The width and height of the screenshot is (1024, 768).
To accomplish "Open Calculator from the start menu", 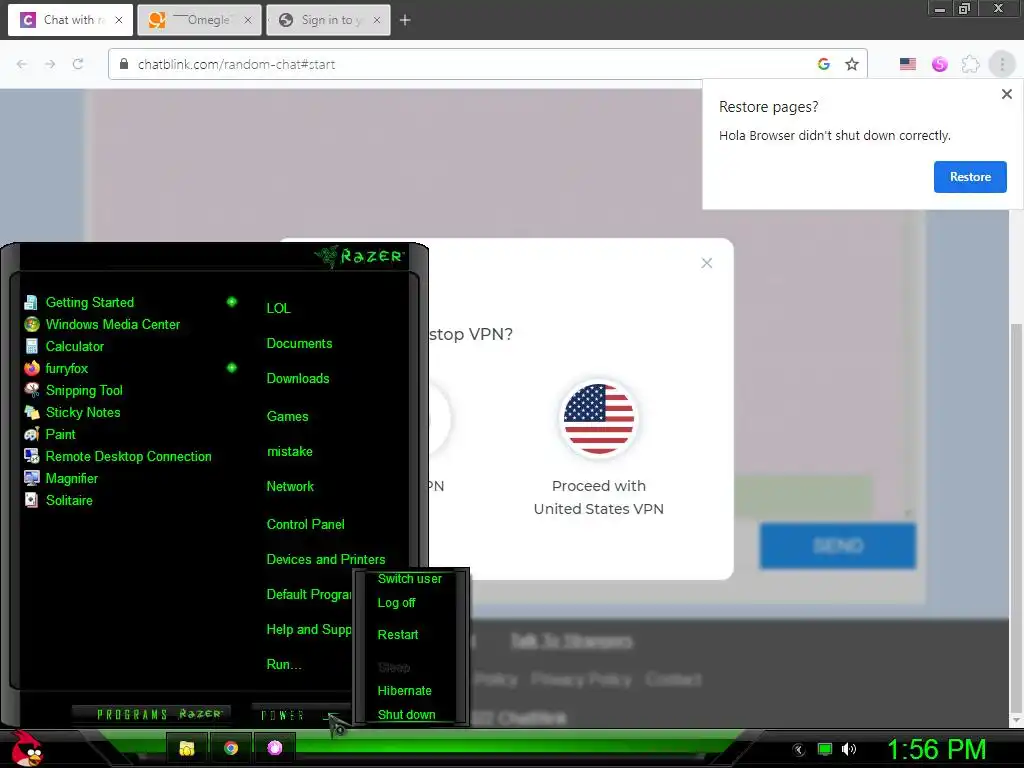I will (64, 346).
